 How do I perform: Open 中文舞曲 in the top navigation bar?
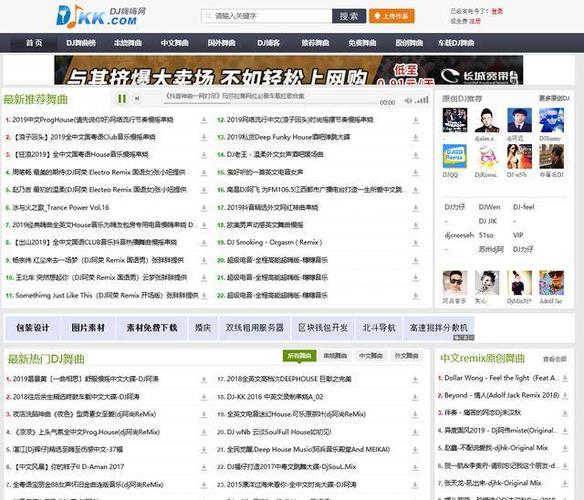175,43
